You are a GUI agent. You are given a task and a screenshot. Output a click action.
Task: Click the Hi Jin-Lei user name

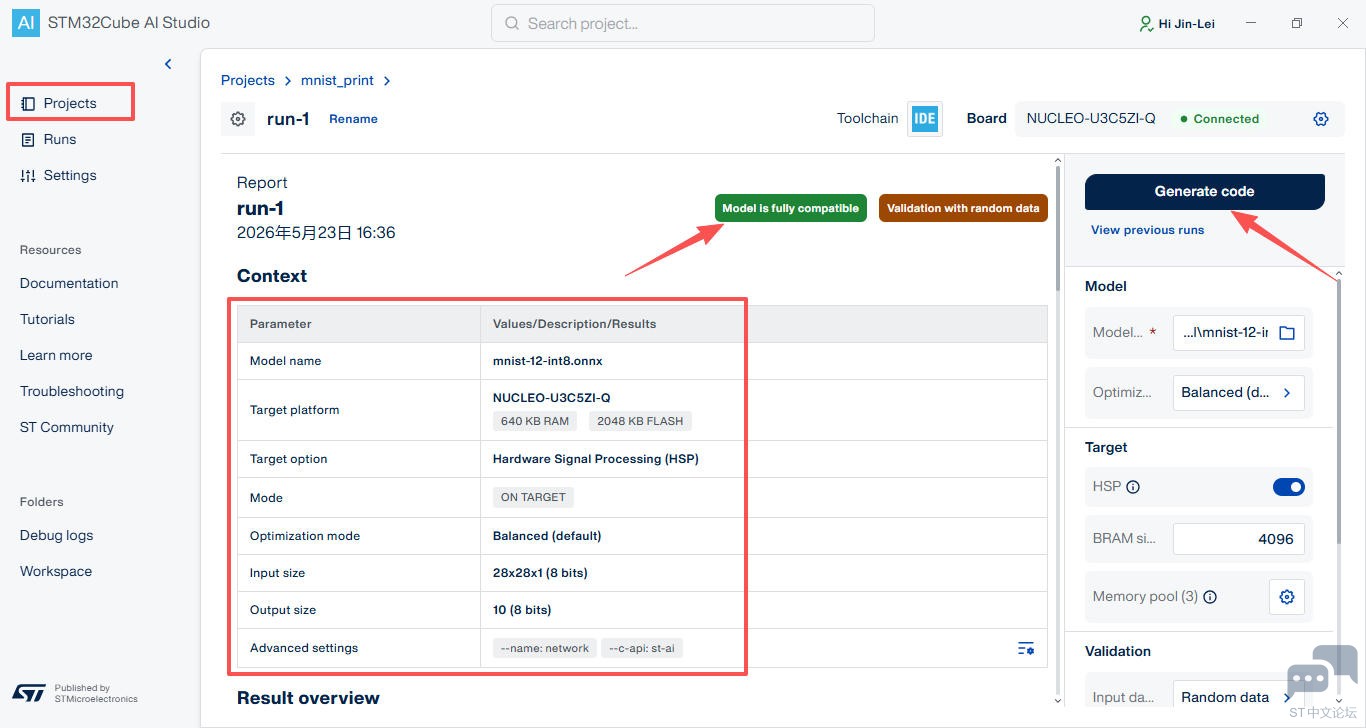[1186, 24]
